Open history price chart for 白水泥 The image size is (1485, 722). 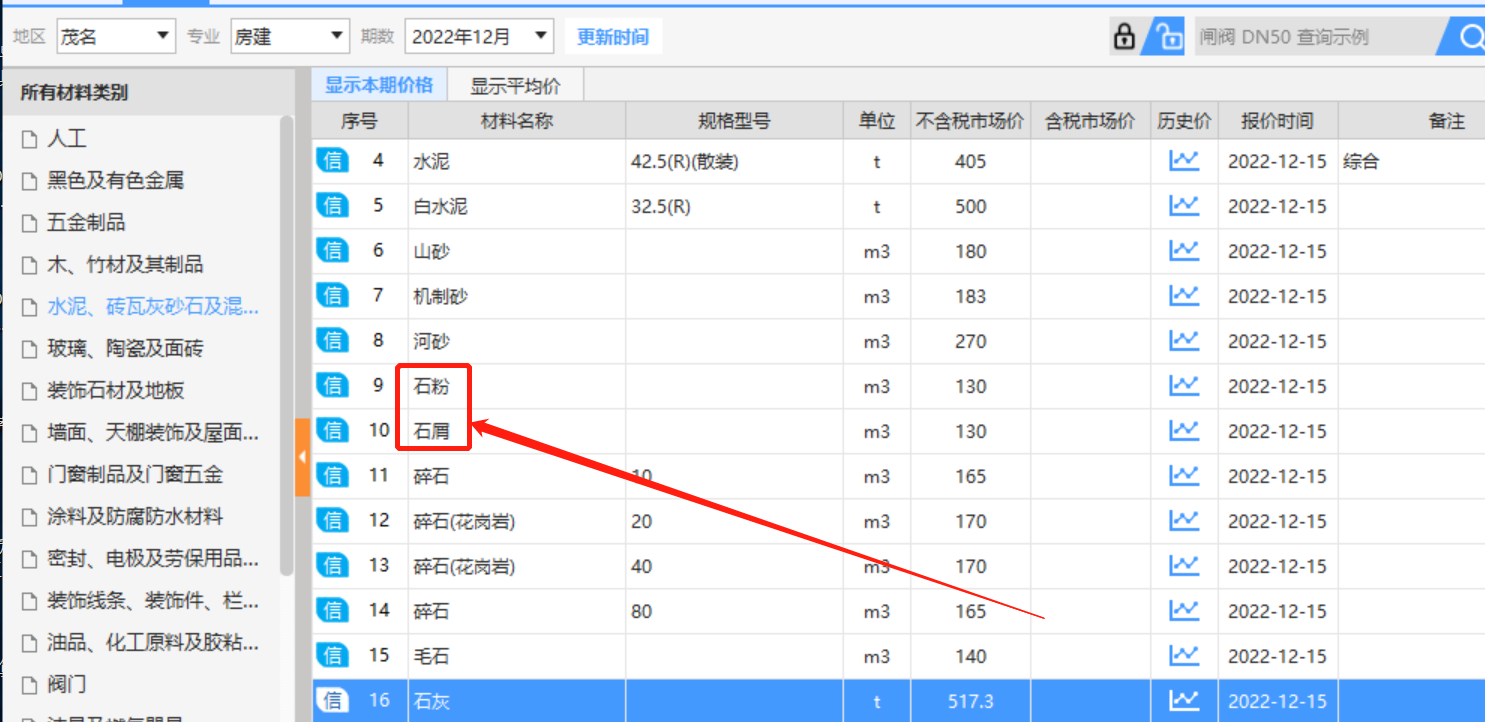(1184, 205)
